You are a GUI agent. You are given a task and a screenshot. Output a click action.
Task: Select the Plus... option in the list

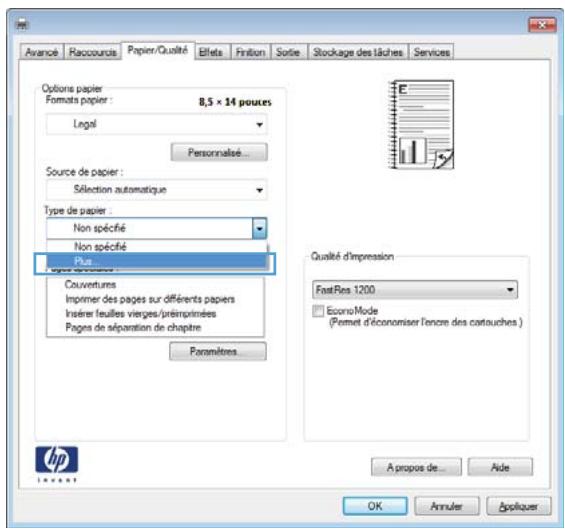point(156,260)
